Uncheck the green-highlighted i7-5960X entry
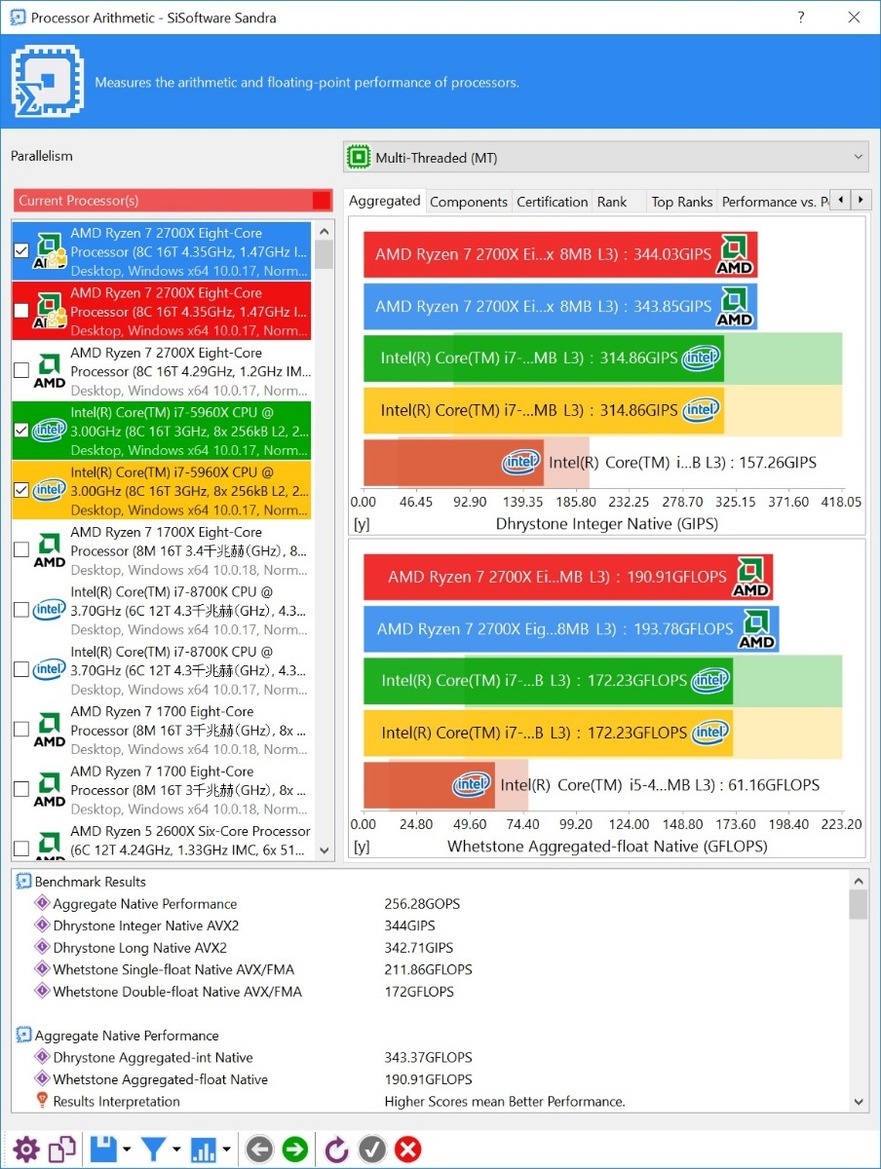 pos(22,430)
